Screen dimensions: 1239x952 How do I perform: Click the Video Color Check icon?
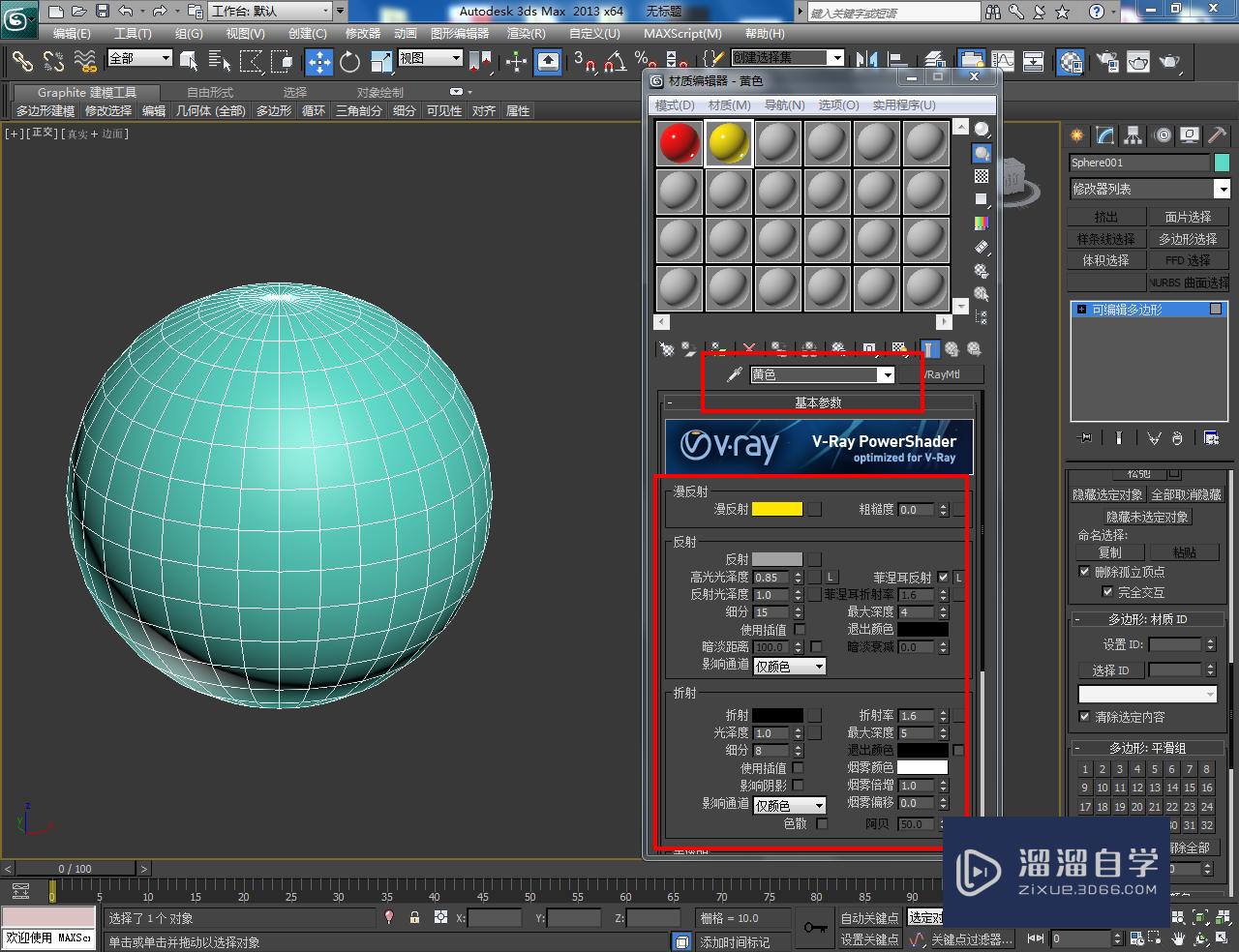coord(982,223)
